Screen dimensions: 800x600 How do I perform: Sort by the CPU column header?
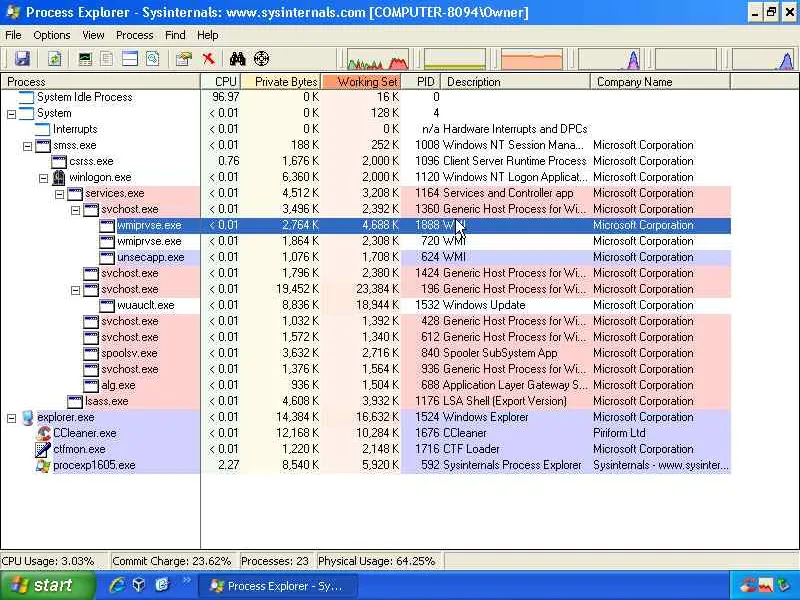coord(220,82)
